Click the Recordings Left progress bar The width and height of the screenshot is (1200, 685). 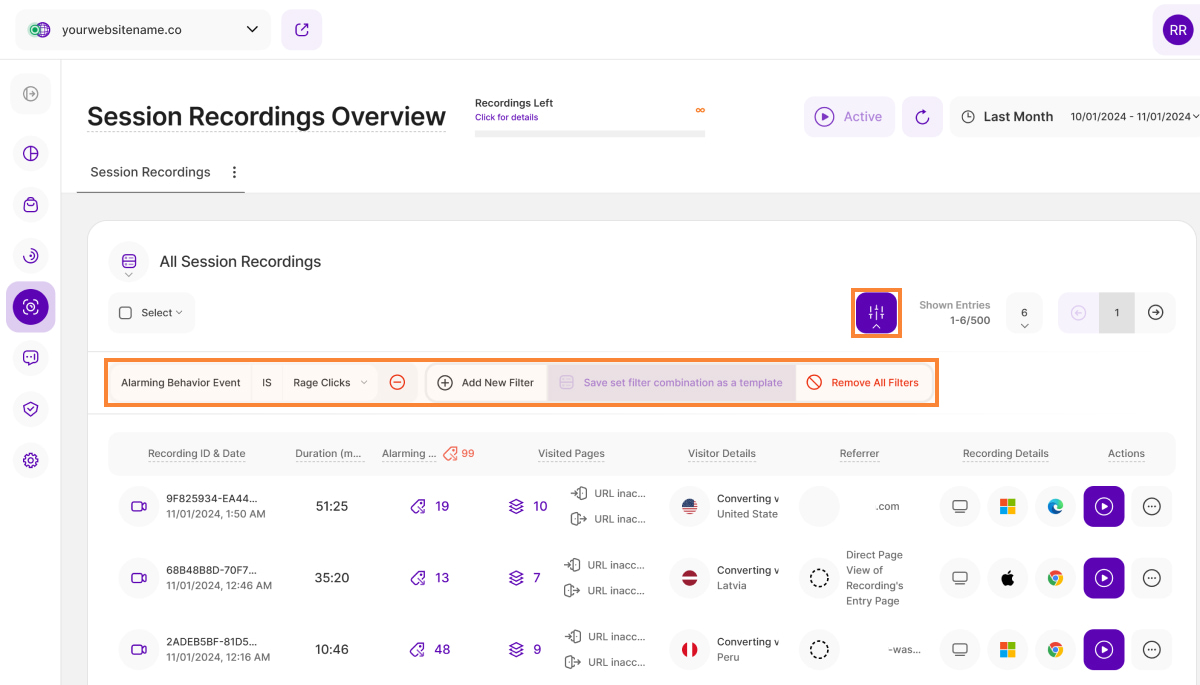tap(589, 133)
